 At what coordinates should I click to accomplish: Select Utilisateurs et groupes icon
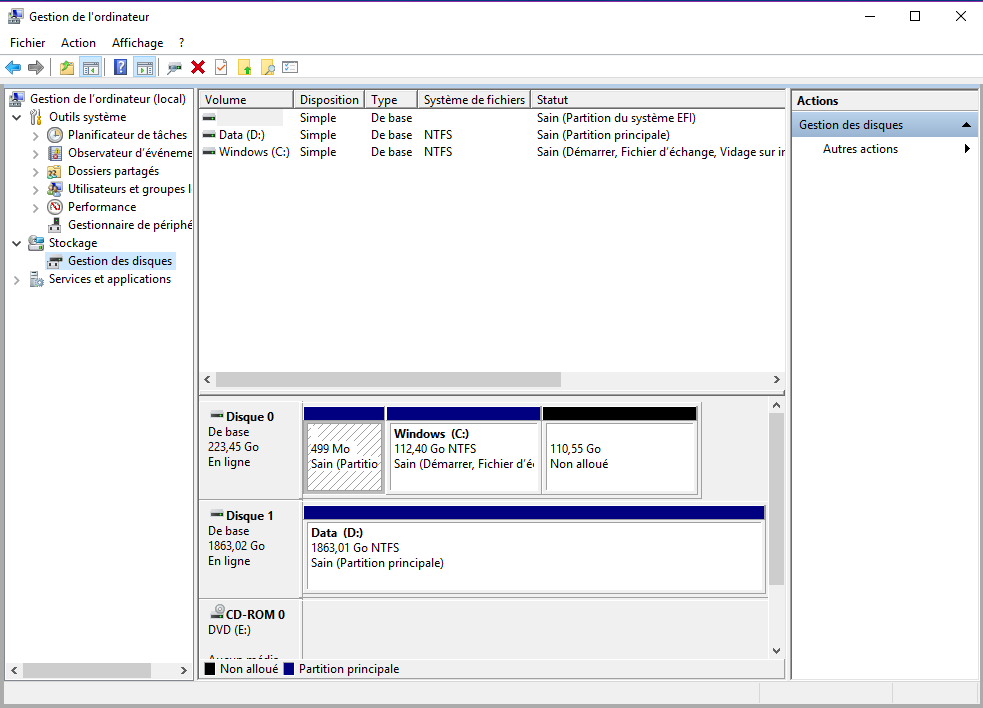(x=55, y=189)
